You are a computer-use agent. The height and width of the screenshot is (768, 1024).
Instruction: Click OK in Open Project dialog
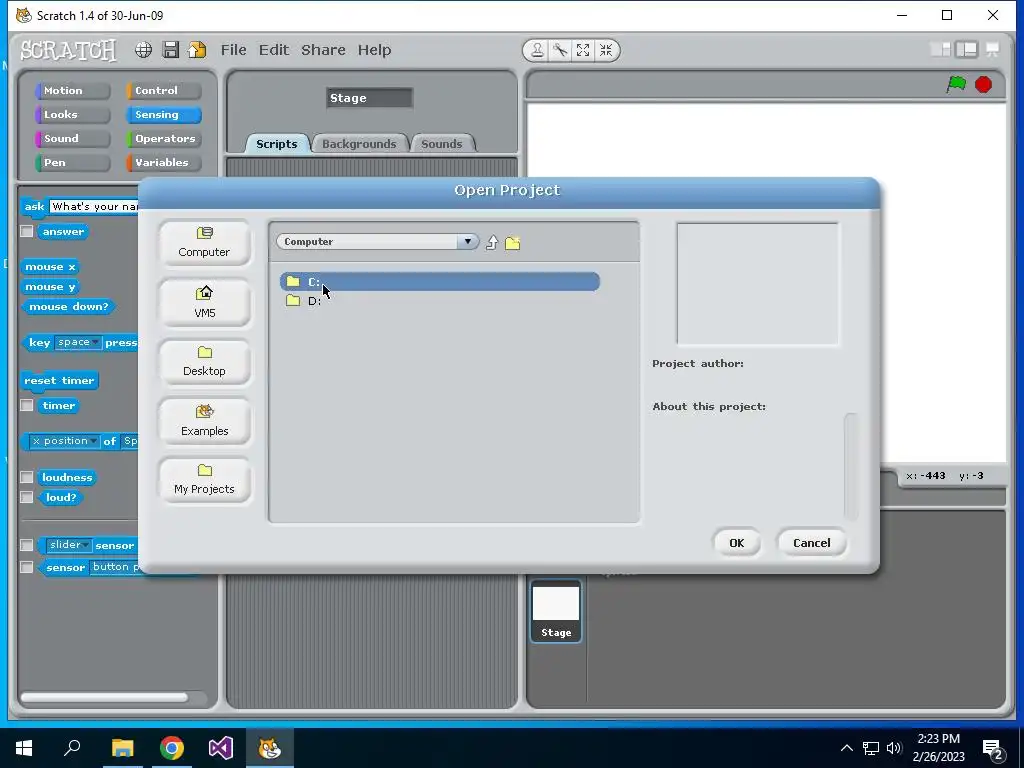point(737,543)
